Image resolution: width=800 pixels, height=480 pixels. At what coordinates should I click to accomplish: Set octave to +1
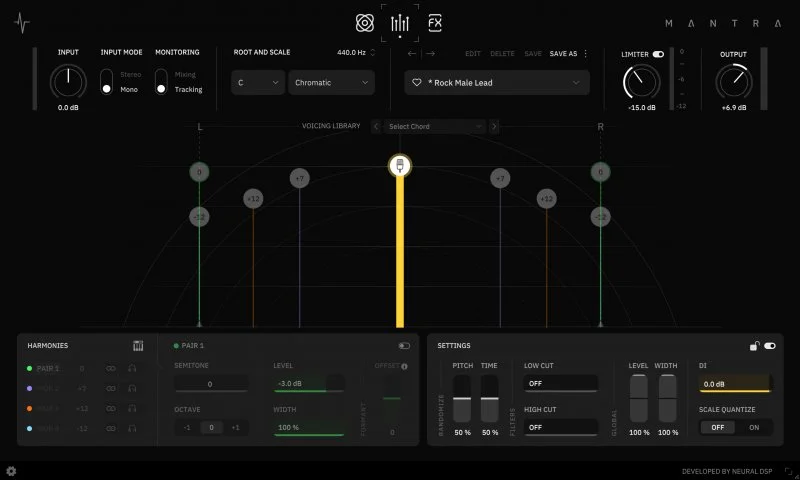click(x=235, y=427)
